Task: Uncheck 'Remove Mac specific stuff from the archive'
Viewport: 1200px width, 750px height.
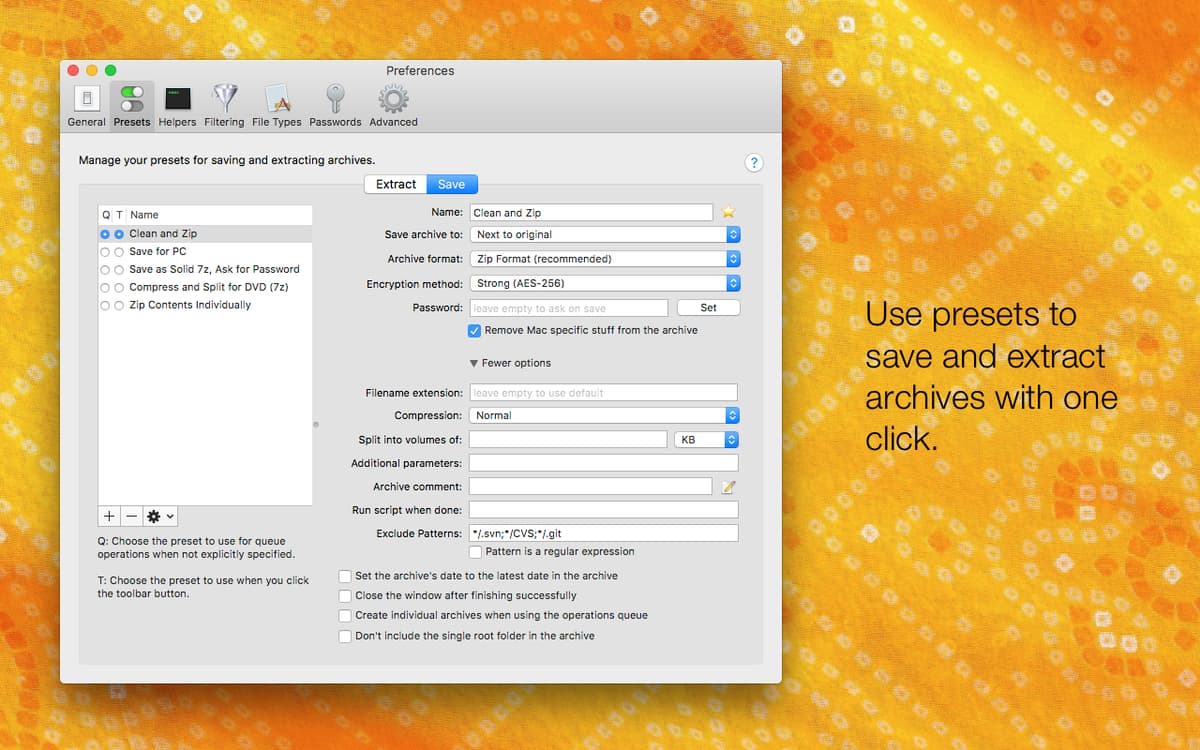Action: pos(474,330)
